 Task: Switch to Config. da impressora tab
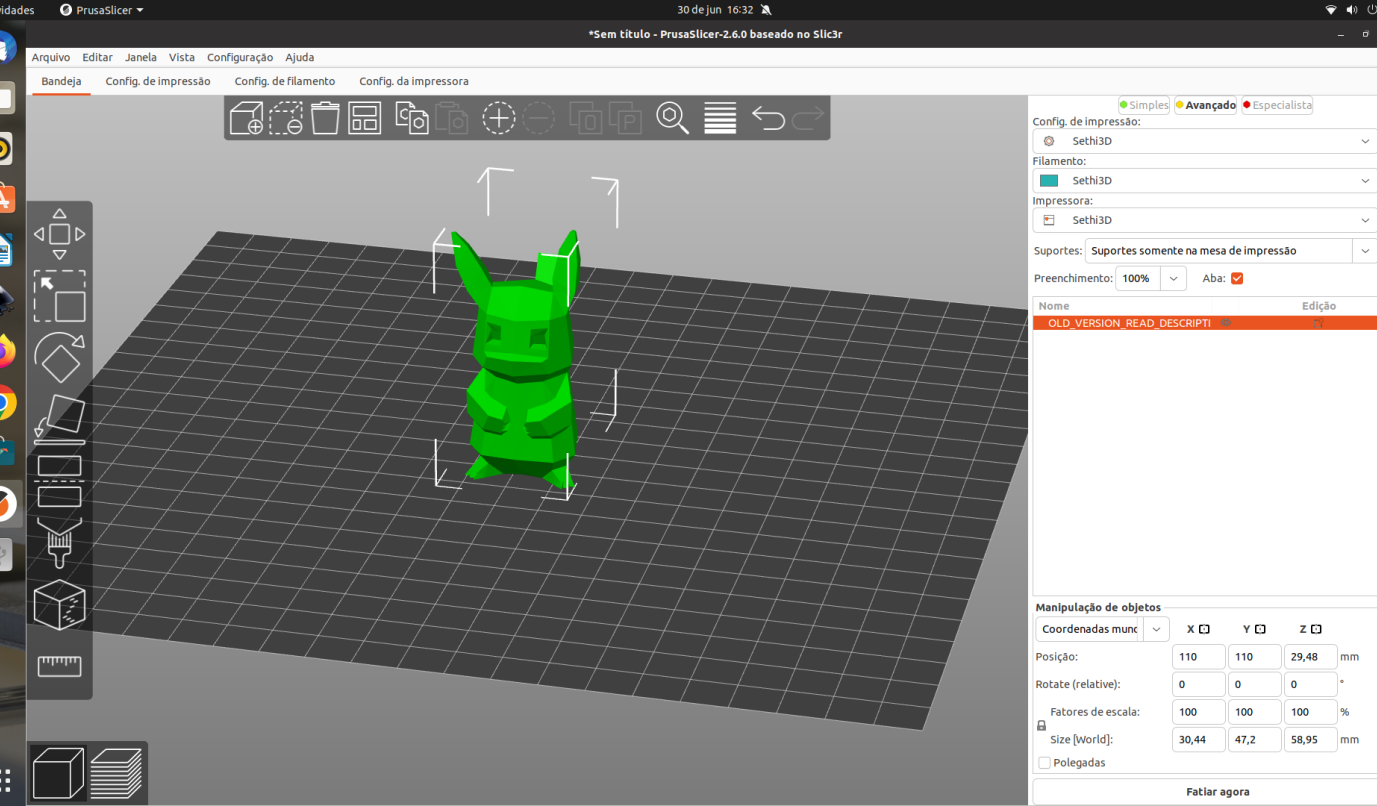[x=414, y=81]
